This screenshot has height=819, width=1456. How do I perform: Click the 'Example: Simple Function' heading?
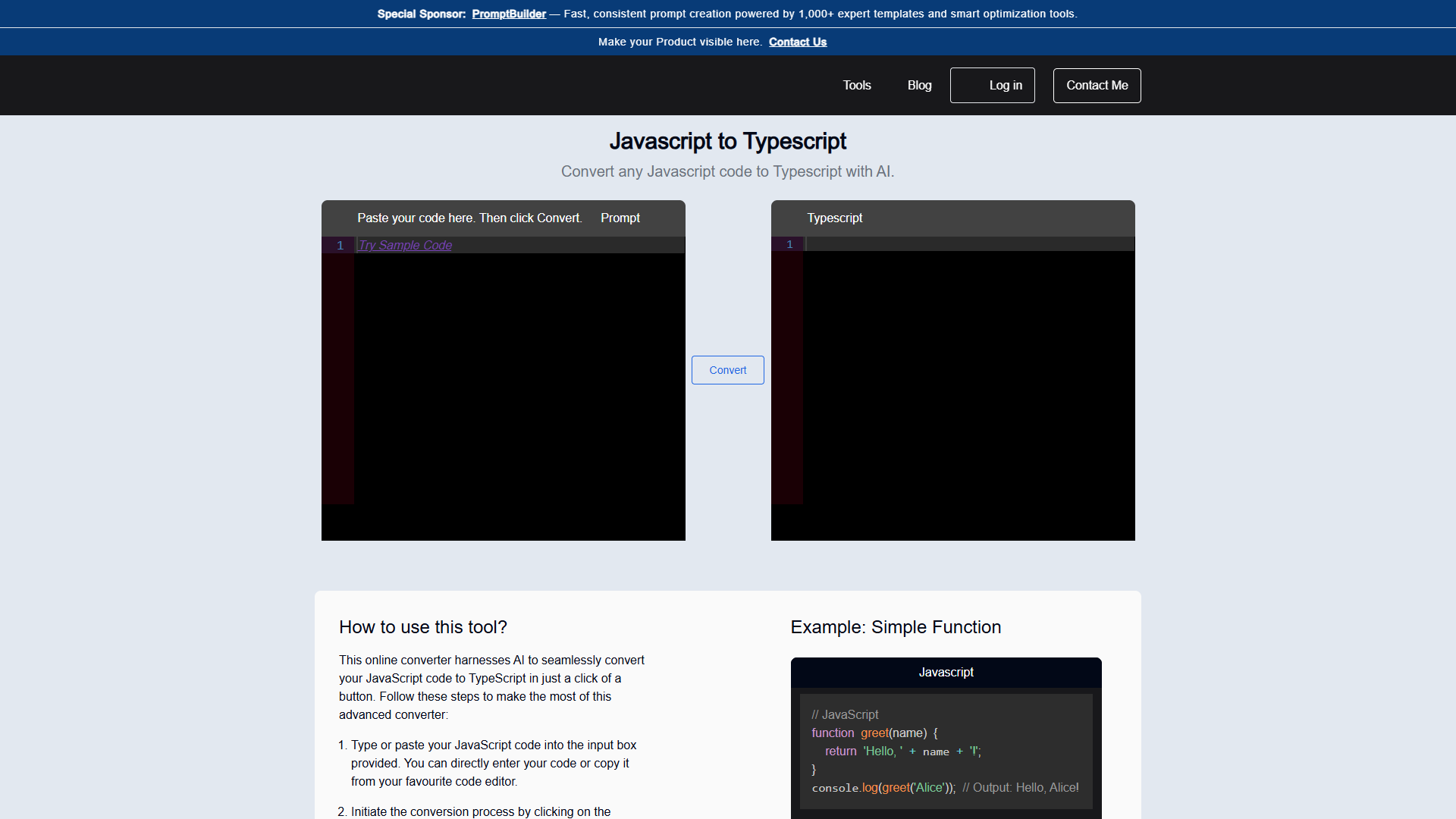click(896, 627)
